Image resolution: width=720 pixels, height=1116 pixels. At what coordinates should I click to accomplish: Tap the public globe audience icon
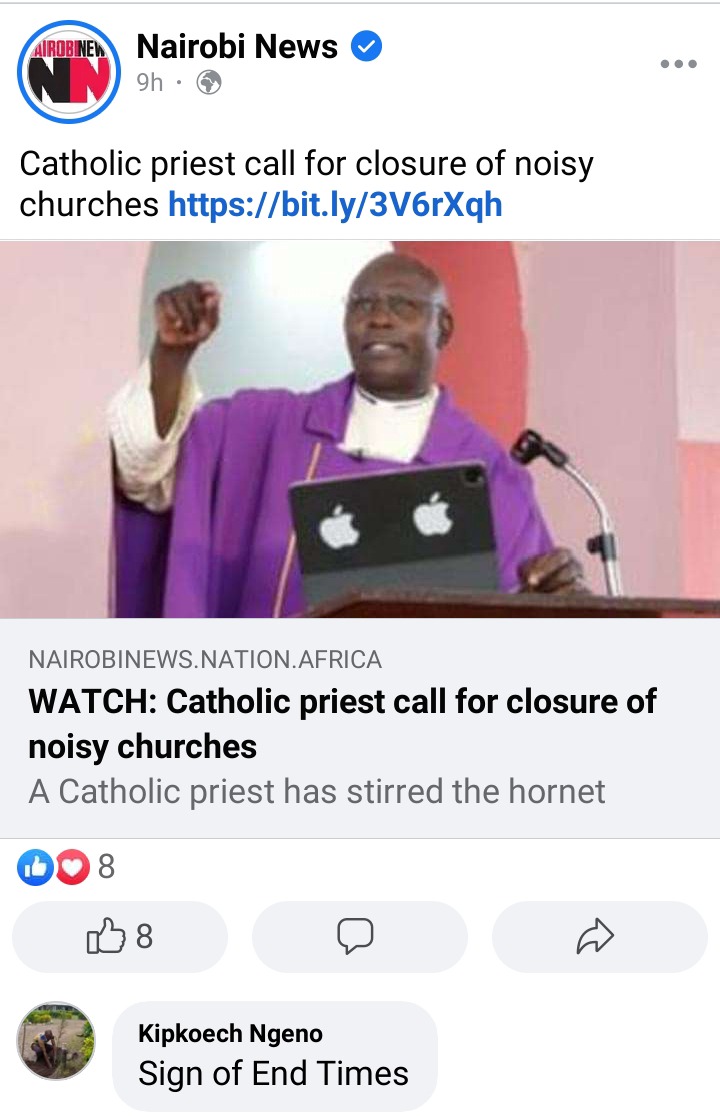tap(208, 83)
